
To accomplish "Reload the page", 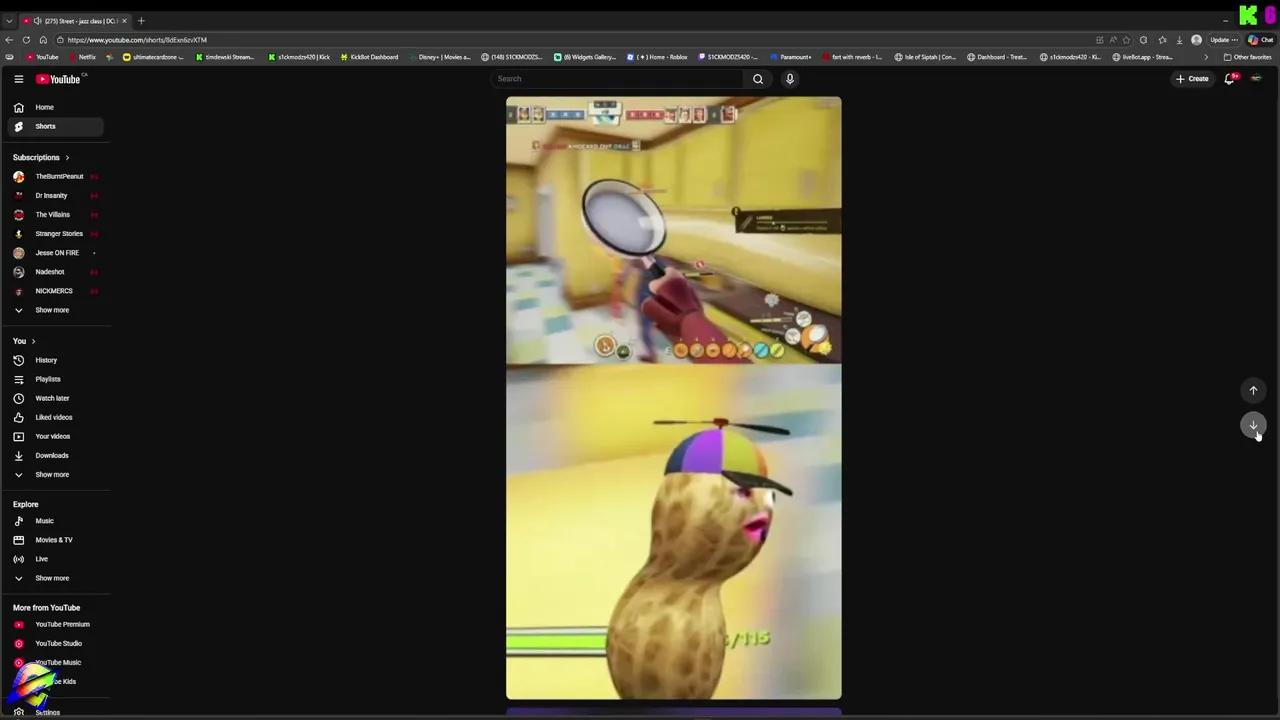I will click(25, 40).
